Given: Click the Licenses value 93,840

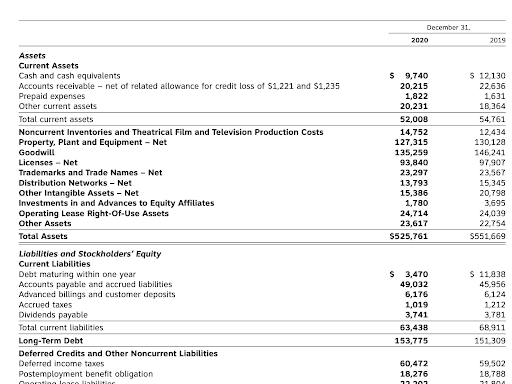Looking at the screenshot, I should pyautogui.click(x=414, y=163).
